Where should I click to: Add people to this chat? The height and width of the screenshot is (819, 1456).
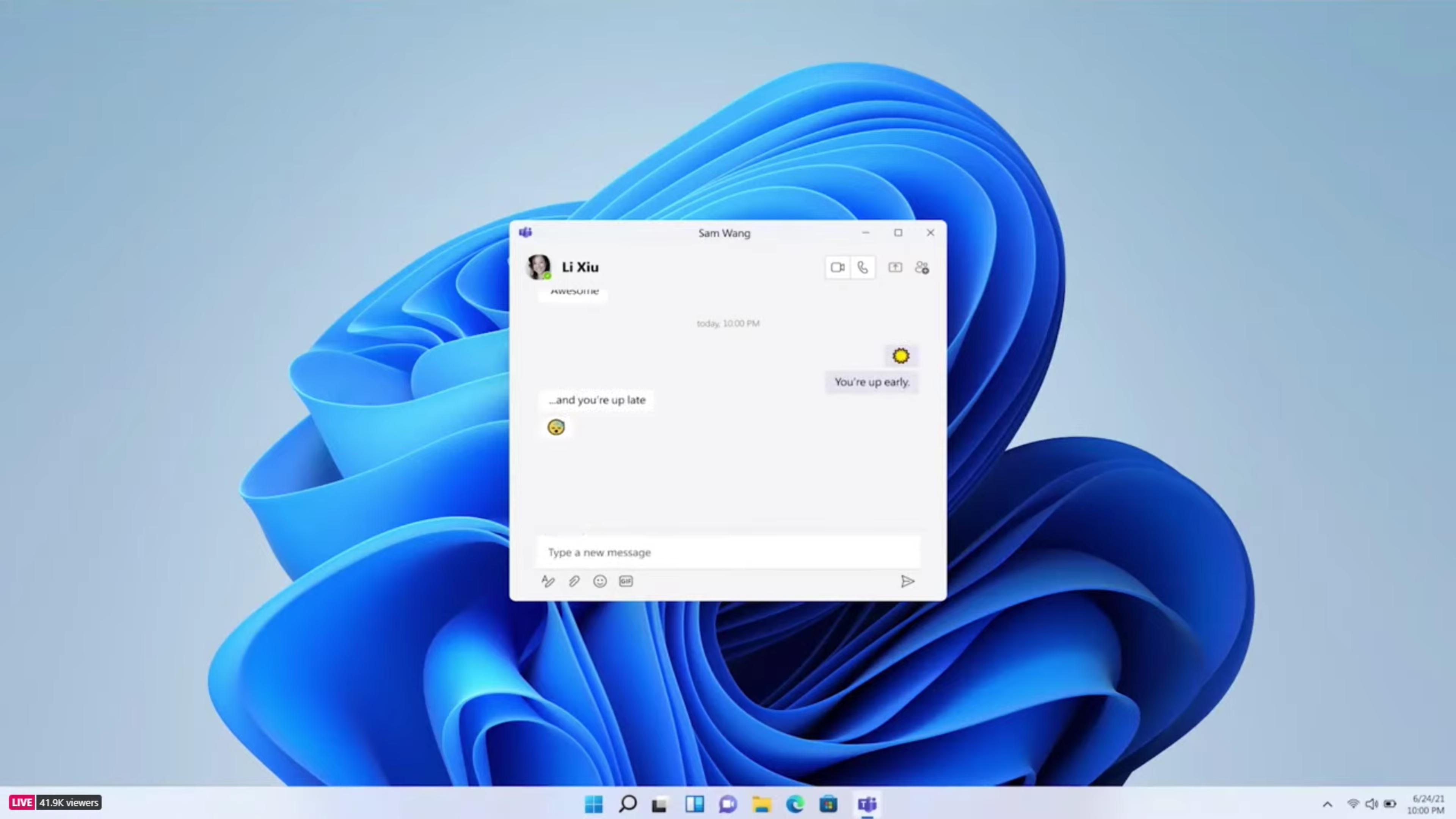coord(923,267)
